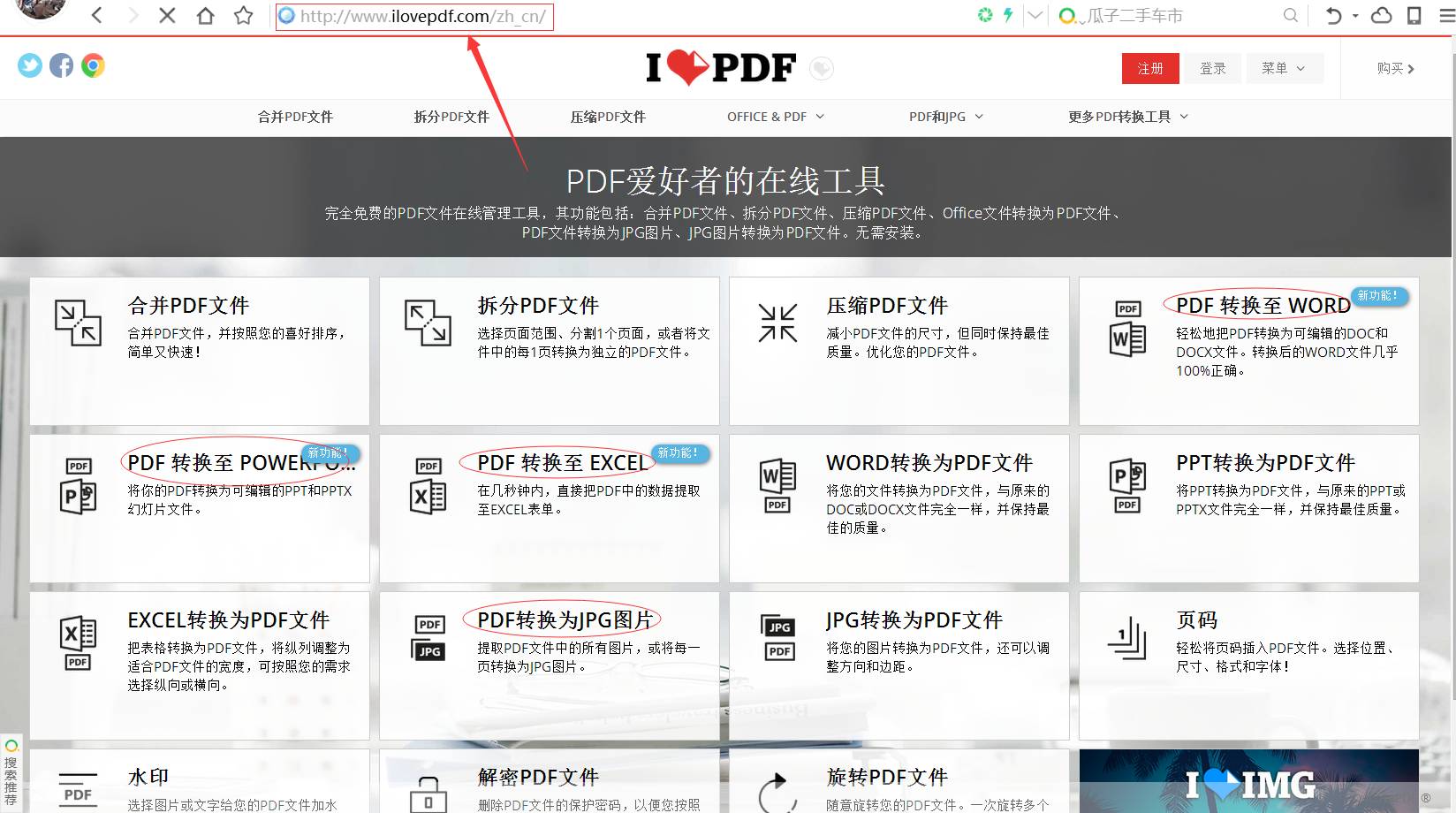The width and height of the screenshot is (1456, 813).
Task: Click the red 注册 button
Action: (x=1150, y=68)
